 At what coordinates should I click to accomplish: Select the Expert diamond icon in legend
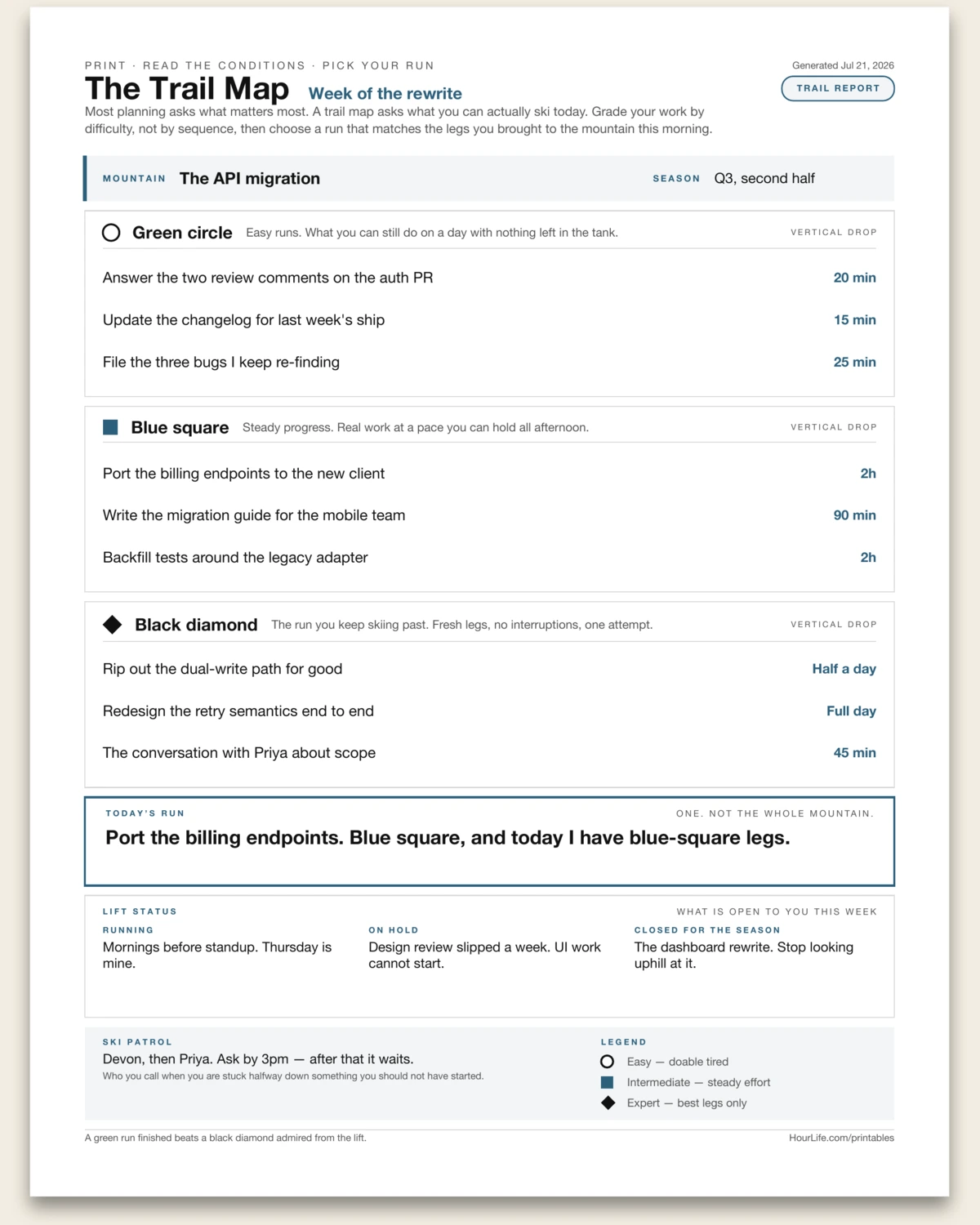coord(608,1103)
